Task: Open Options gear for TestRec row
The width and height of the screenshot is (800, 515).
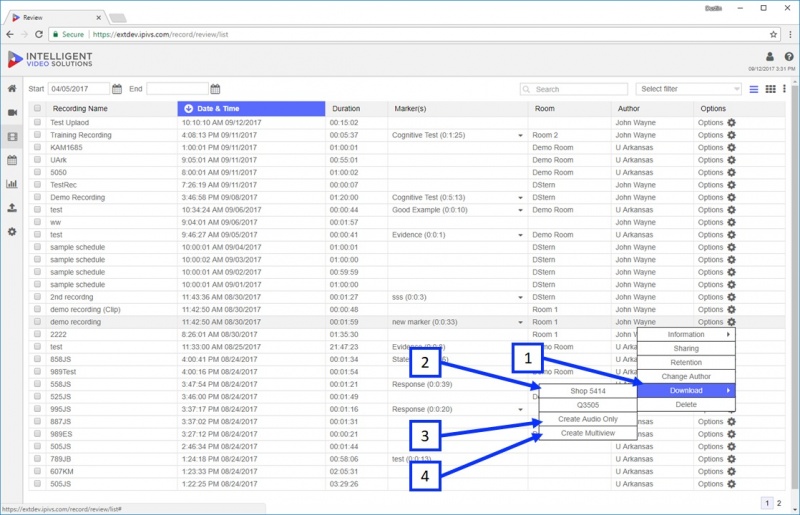Action: pyautogui.click(x=731, y=185)
